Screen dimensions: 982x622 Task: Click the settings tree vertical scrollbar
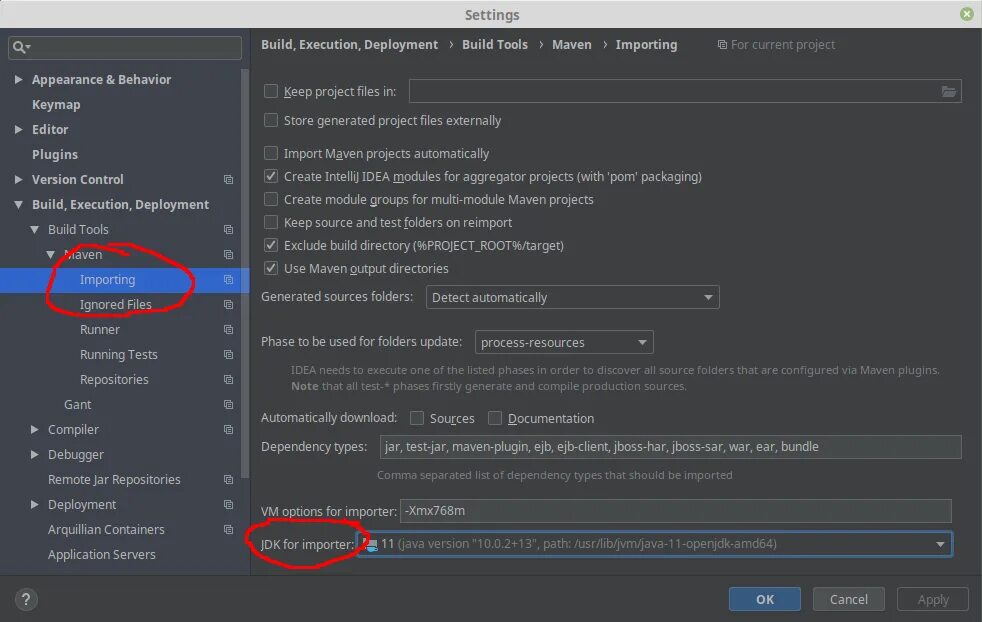(245, 272)
